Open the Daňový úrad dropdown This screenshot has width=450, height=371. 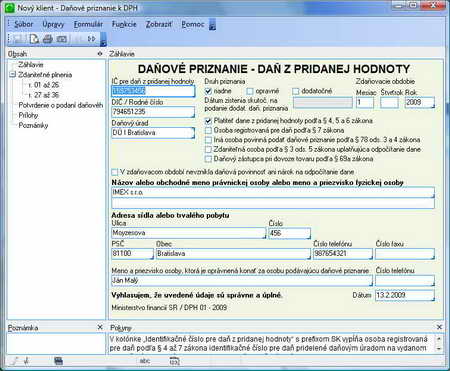point(192,133)
